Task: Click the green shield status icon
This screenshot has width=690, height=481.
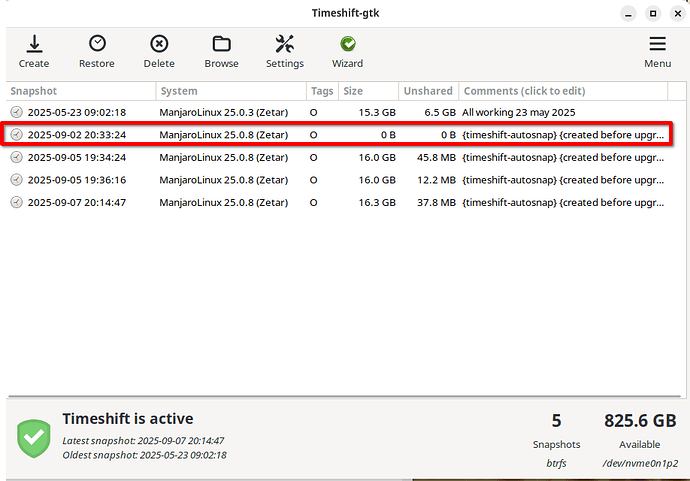Action: [33, 438]
